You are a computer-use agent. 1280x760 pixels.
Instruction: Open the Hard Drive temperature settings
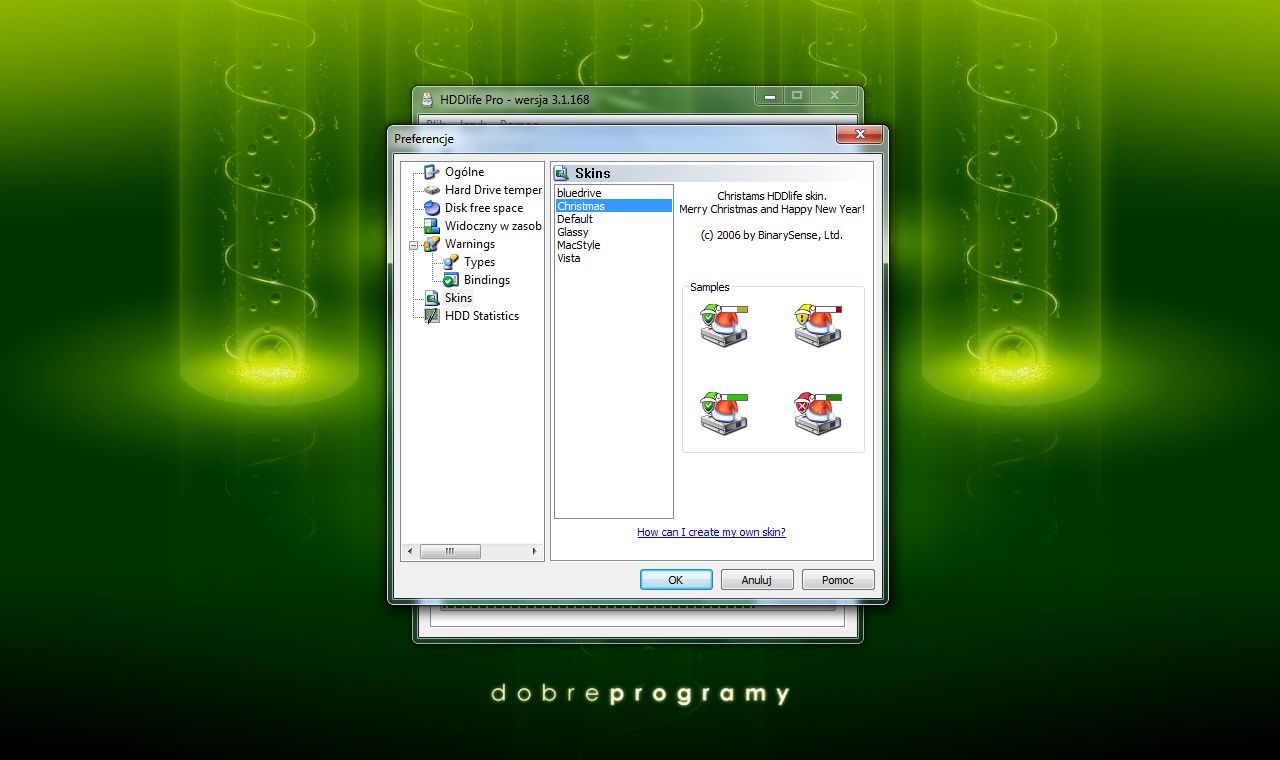click(x=493, y=190)
